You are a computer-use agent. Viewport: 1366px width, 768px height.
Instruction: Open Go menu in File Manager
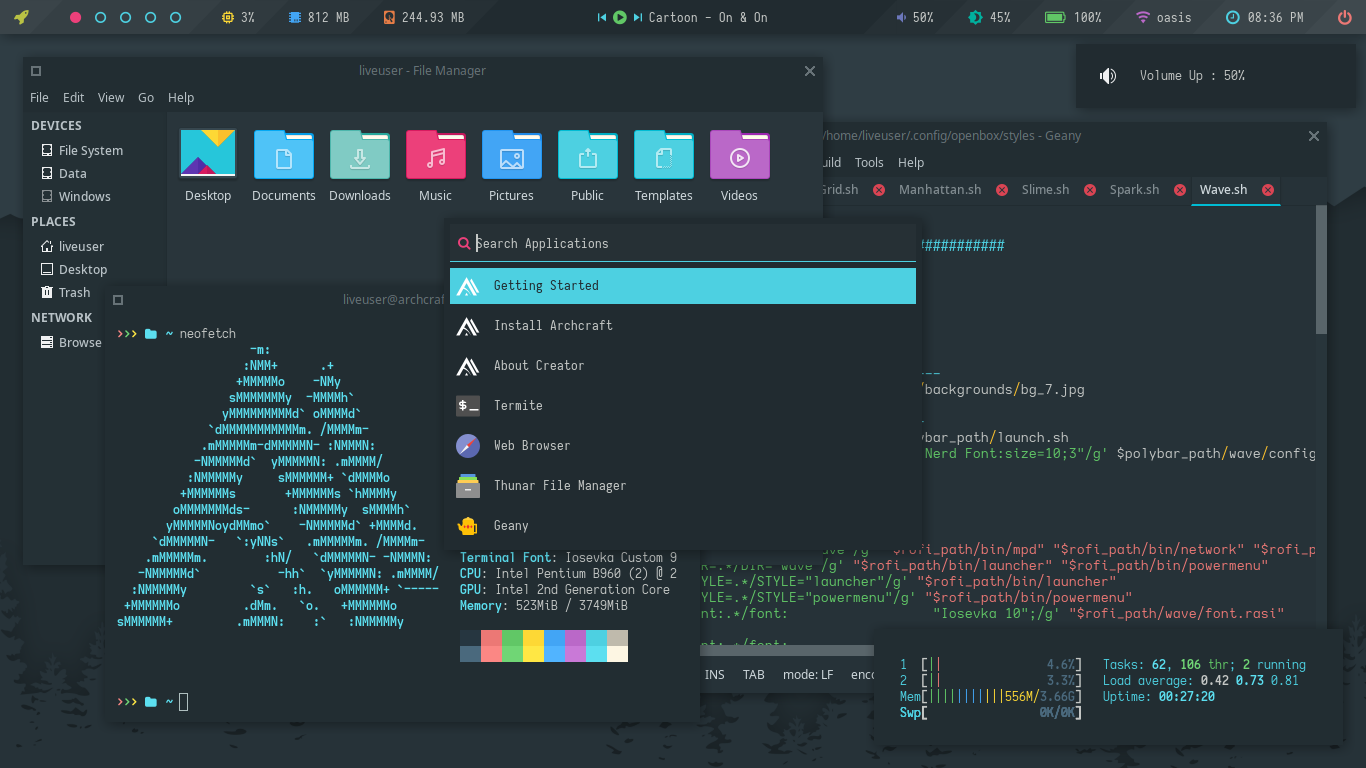[x=146, y=98]
